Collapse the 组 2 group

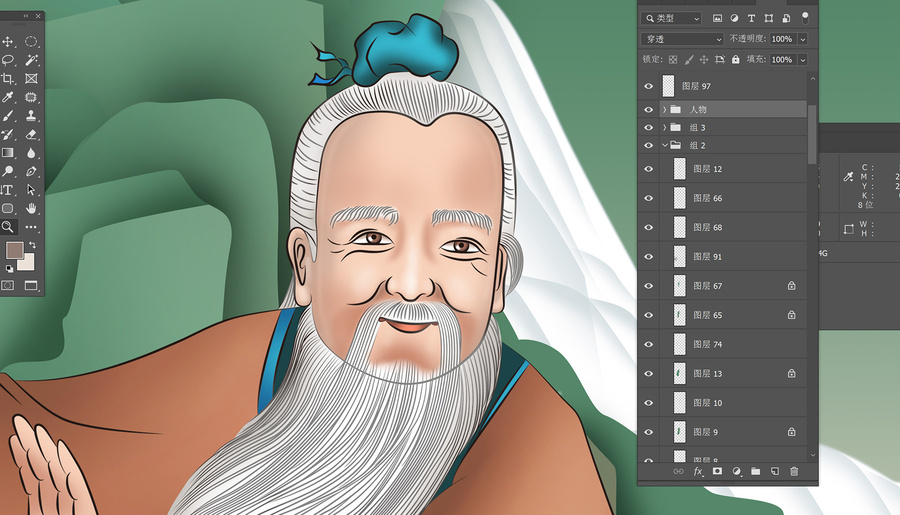tap(665, 145)
